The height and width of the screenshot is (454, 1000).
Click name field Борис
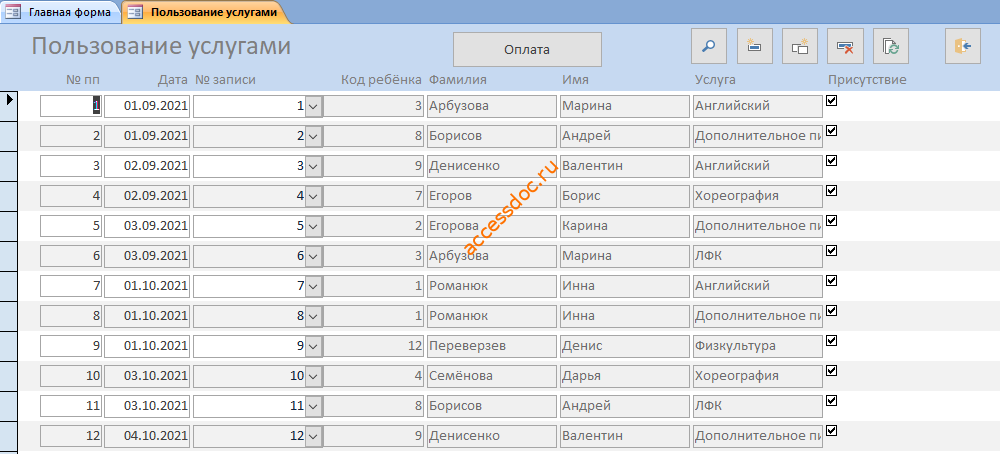[x=625, y=196]
